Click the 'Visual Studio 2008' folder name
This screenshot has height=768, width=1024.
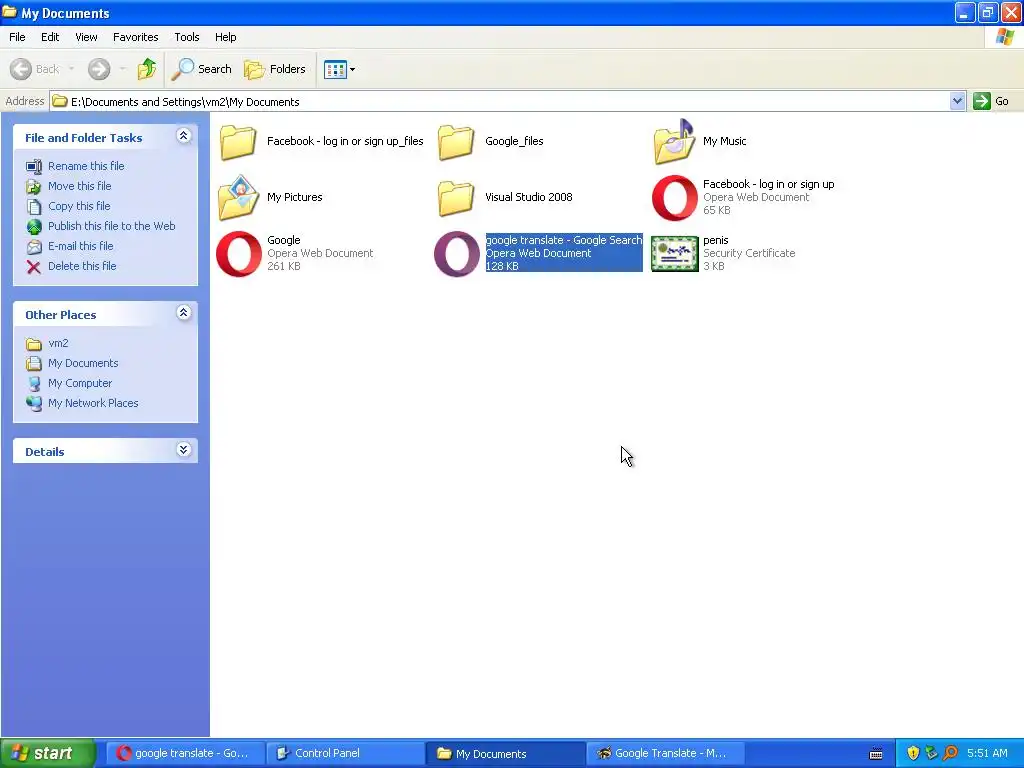coord(528,197)
